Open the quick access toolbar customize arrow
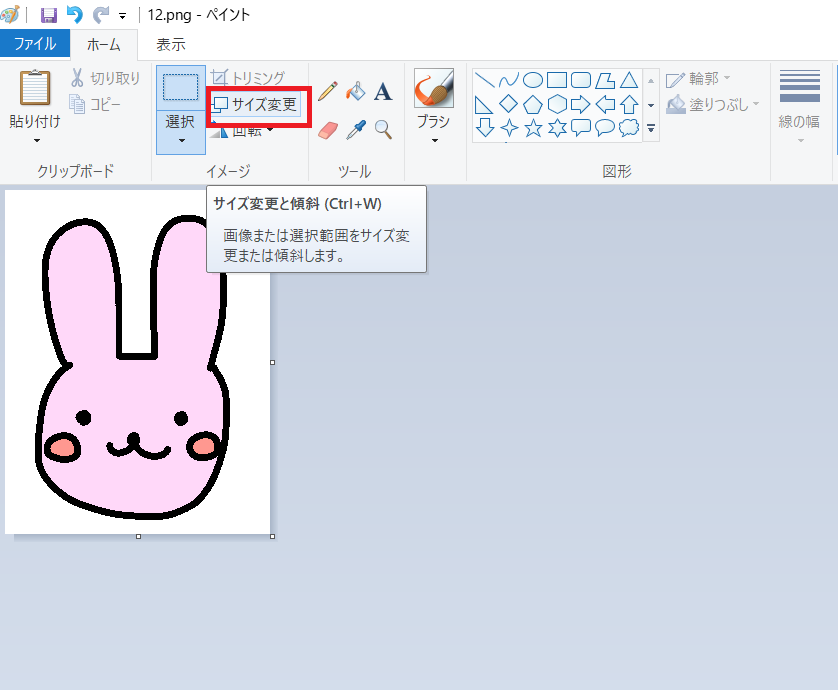 click(x=122, y=16)
